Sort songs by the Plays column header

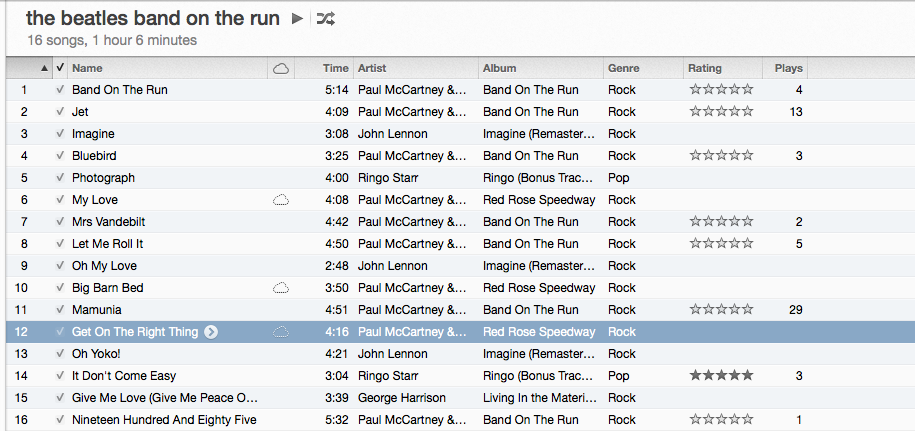(x=785, y=68)
